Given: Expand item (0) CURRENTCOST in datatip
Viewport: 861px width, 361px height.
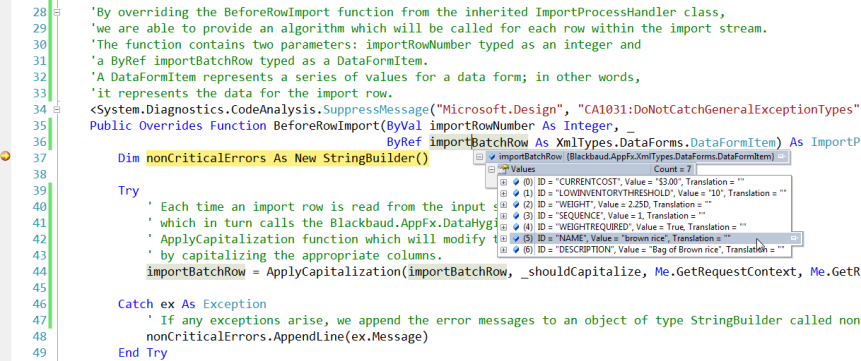Looking at the screenshot, I should pos(504,181).
